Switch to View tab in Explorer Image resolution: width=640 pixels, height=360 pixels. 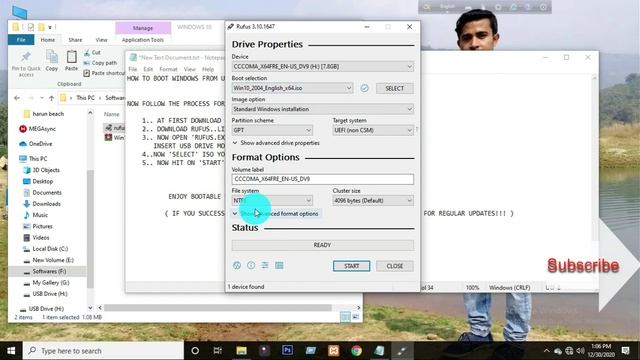point(101,40)
